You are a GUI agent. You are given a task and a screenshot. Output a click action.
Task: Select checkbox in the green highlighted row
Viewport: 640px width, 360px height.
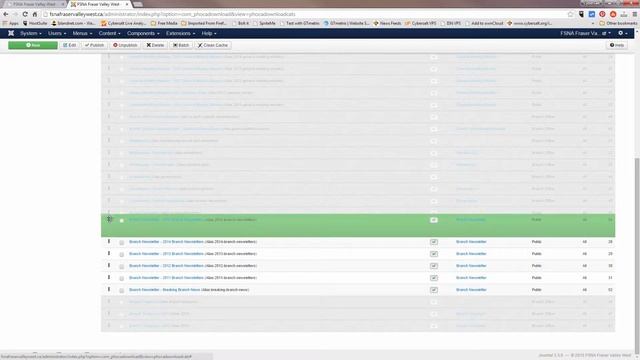[122, 220]
